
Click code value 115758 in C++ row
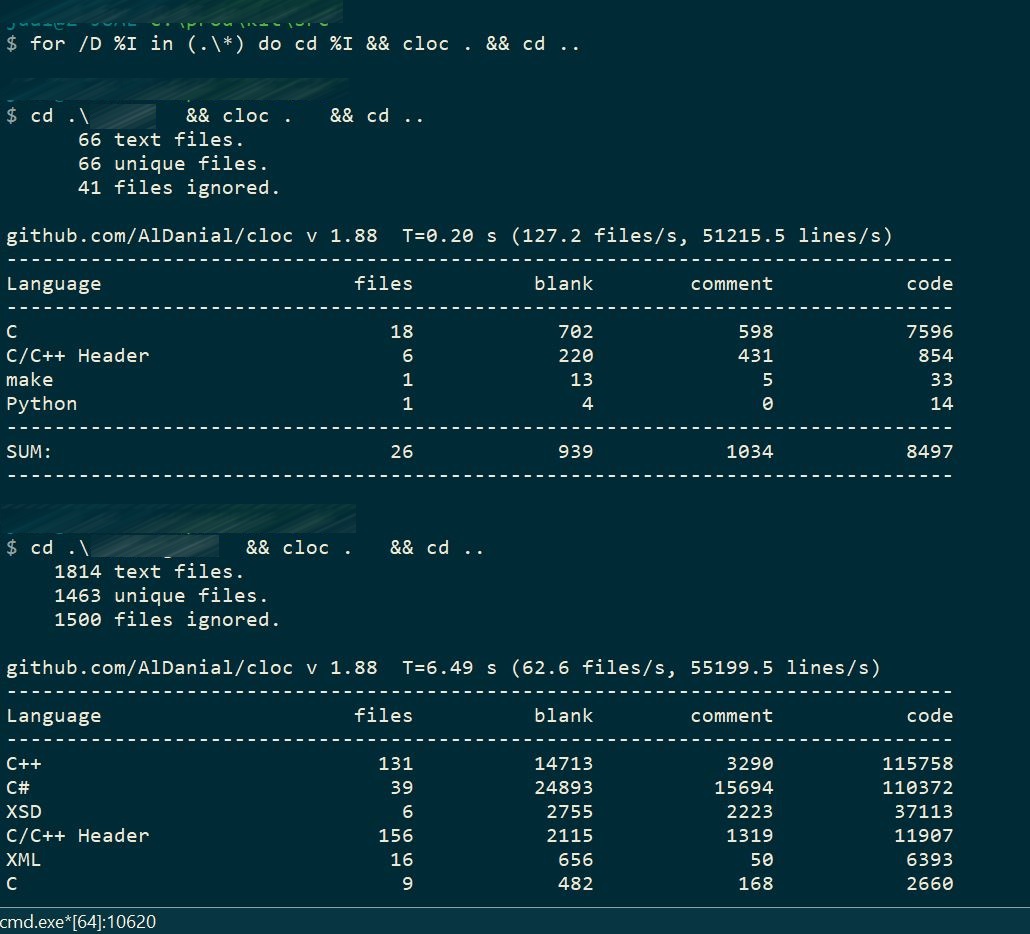coord(918,764)
